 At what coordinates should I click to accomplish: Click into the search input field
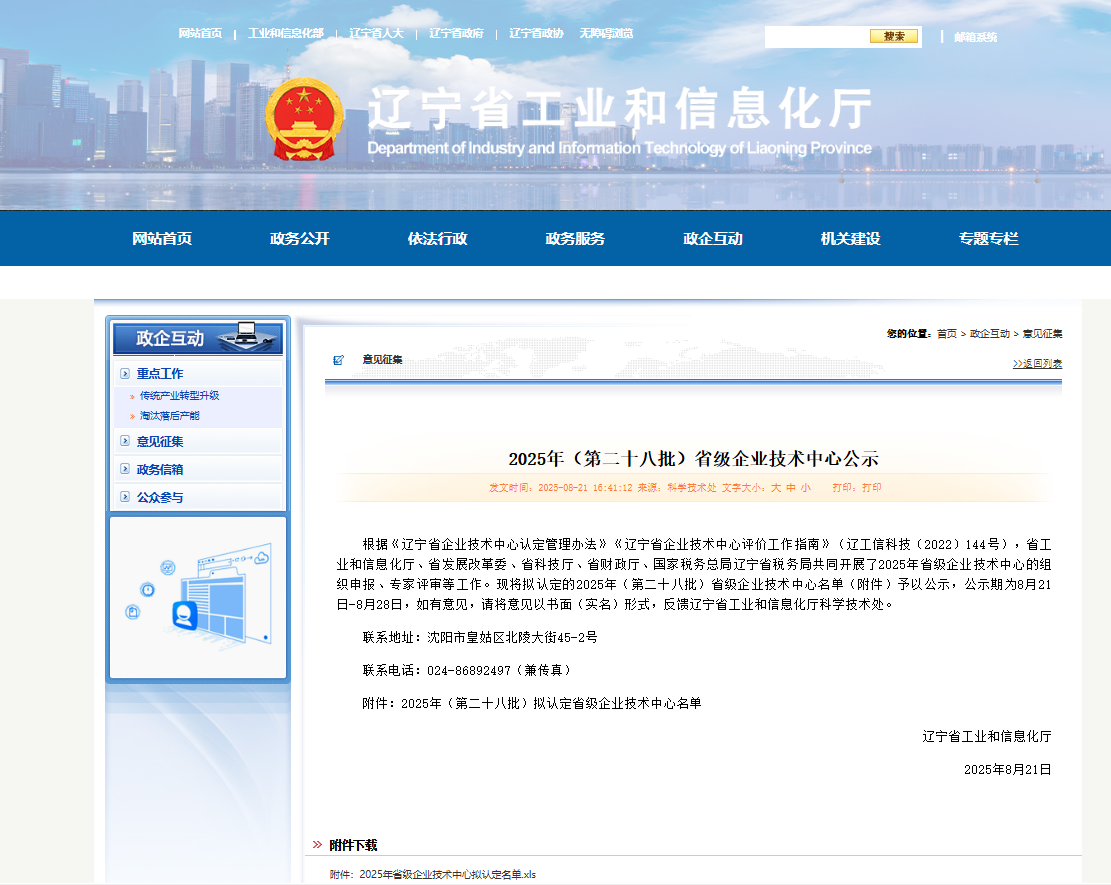[x=817, y=36]
